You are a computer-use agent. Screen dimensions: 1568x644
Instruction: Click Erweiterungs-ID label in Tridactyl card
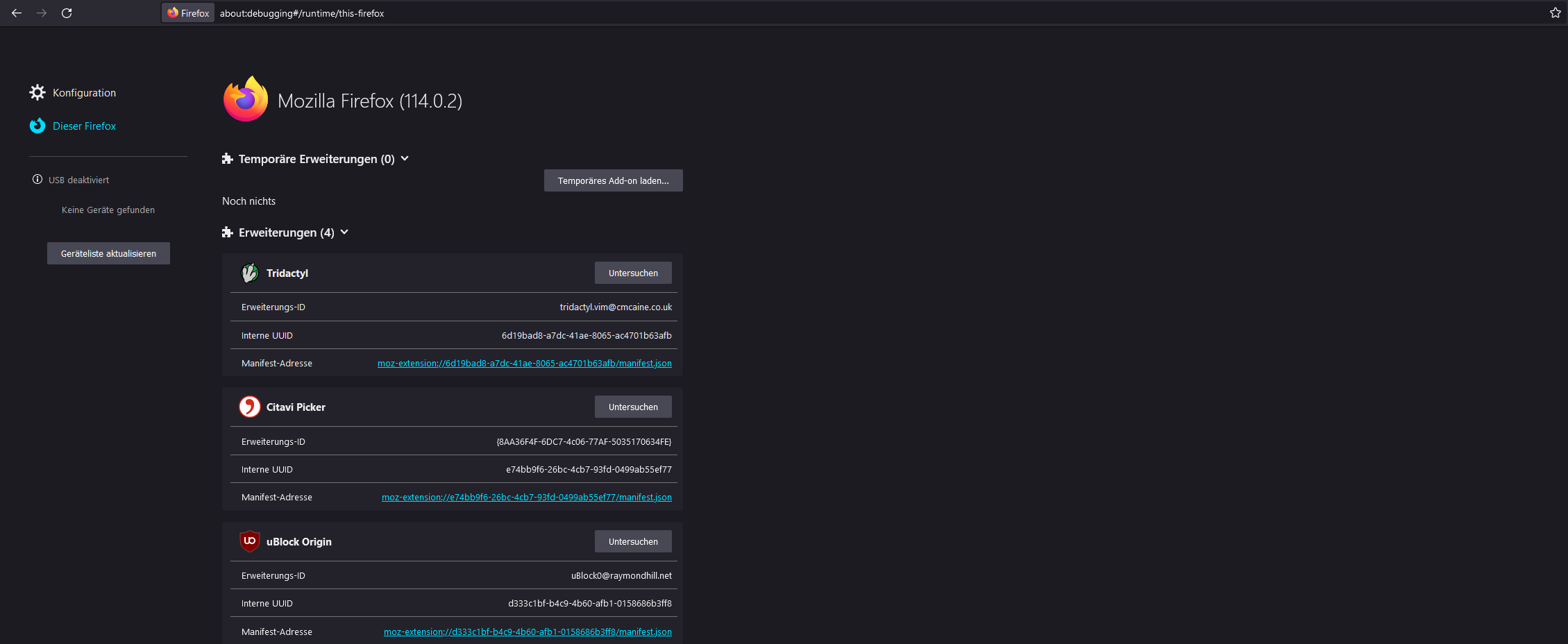pos(273,307)
